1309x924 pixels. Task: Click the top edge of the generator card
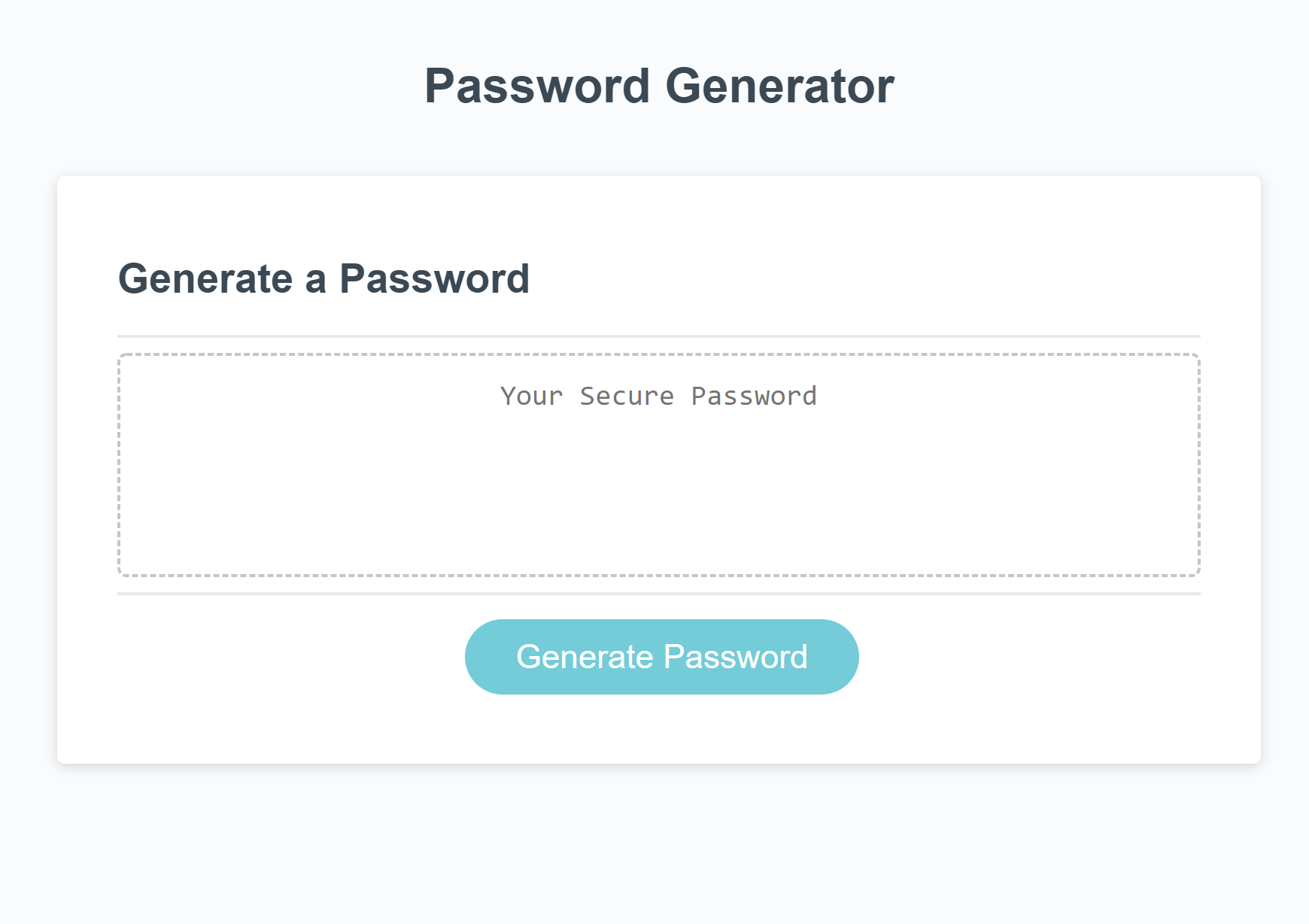(x=659, y=176)
